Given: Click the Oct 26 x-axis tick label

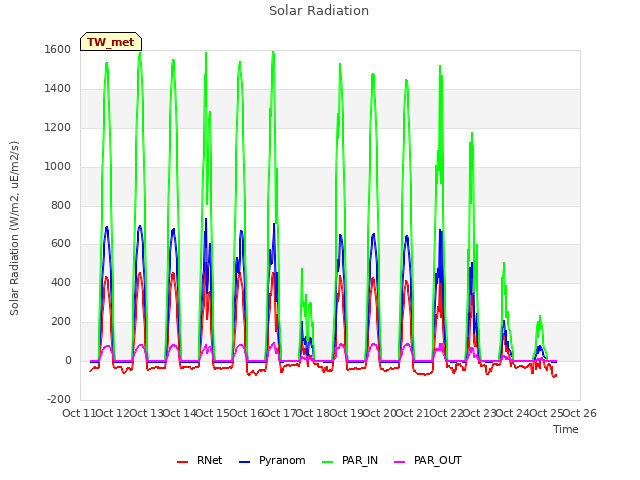Looking at the screenshot, I should coord(580,413).
